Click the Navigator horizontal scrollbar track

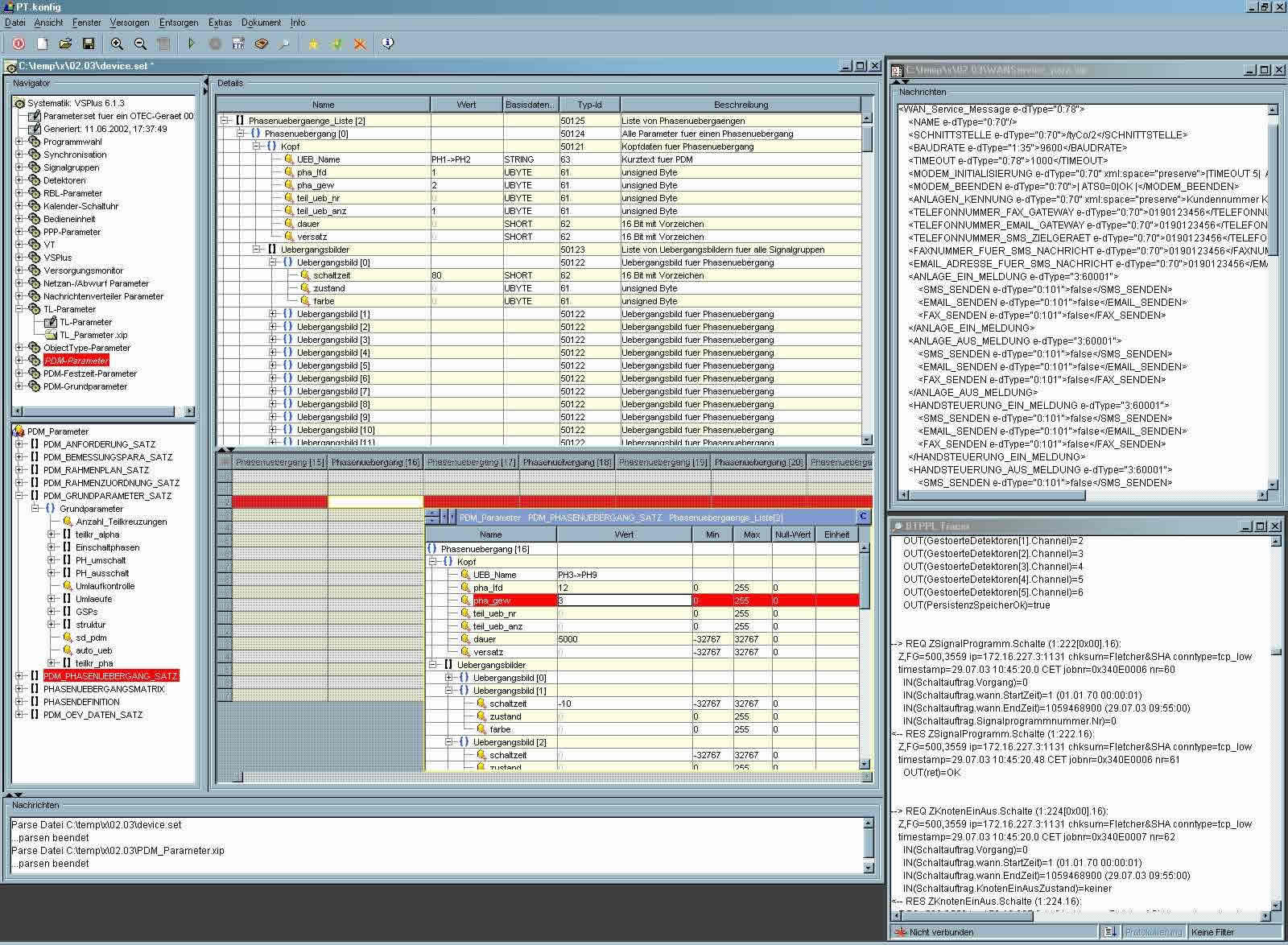(97, 411)
